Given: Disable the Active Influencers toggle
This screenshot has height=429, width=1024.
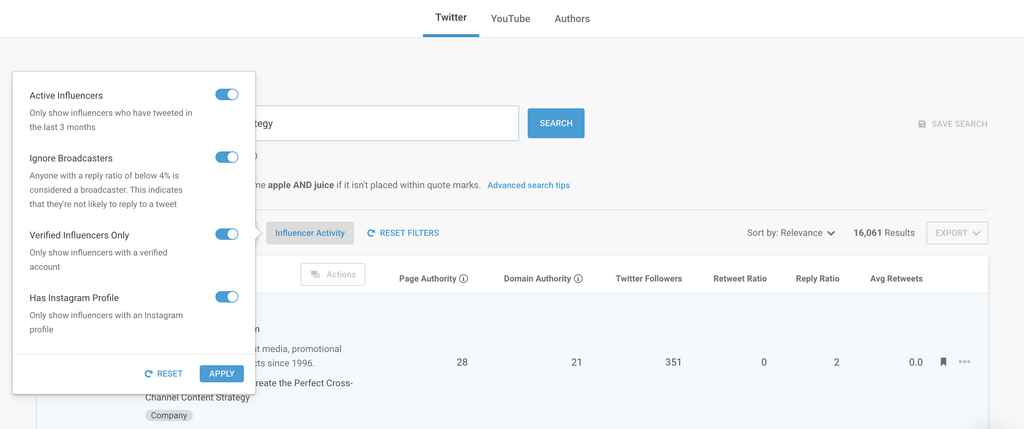Looking at the screenshot, I should click(227, 95).
